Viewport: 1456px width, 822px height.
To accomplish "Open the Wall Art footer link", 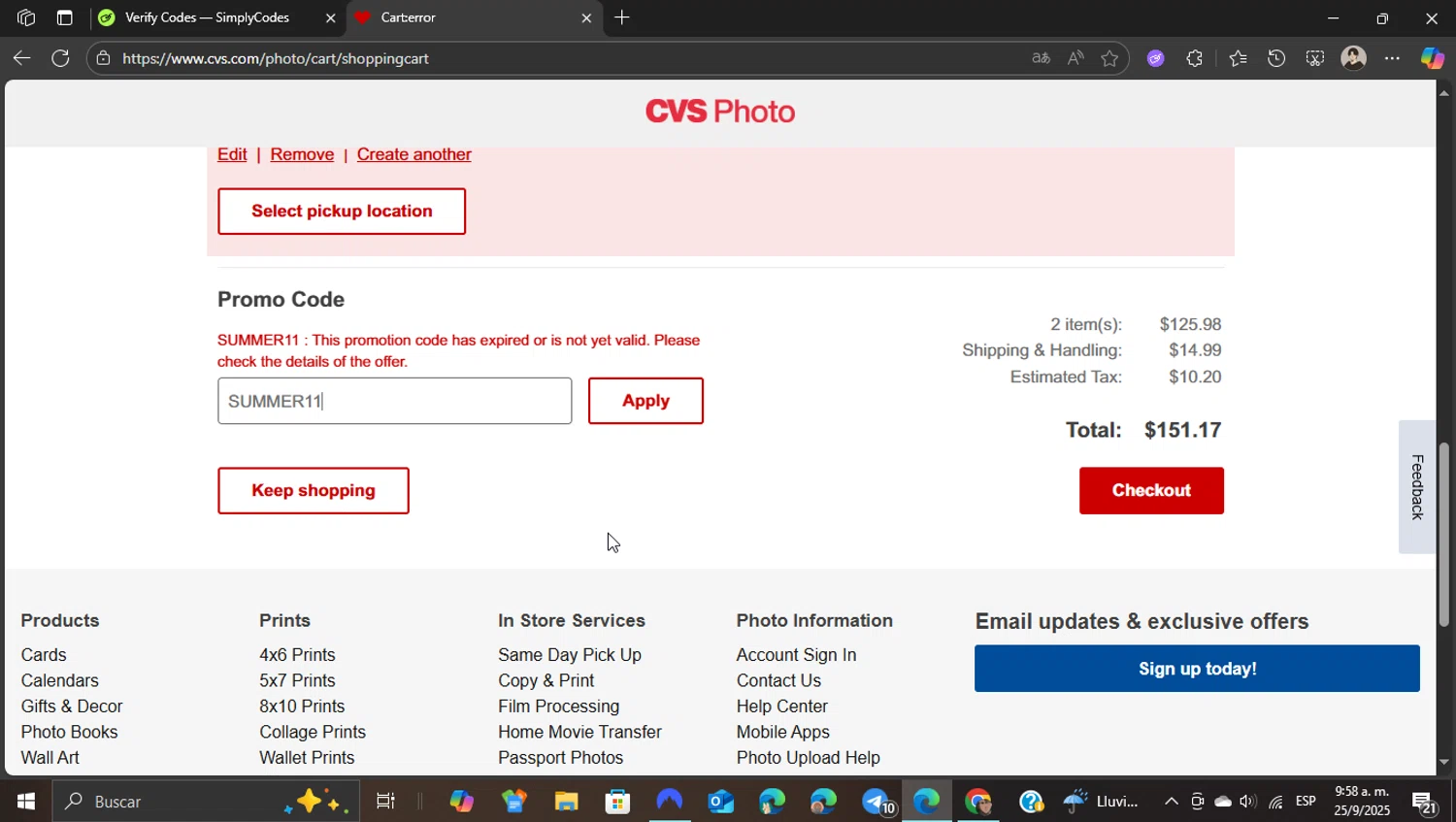I will (x=50, y=758).
